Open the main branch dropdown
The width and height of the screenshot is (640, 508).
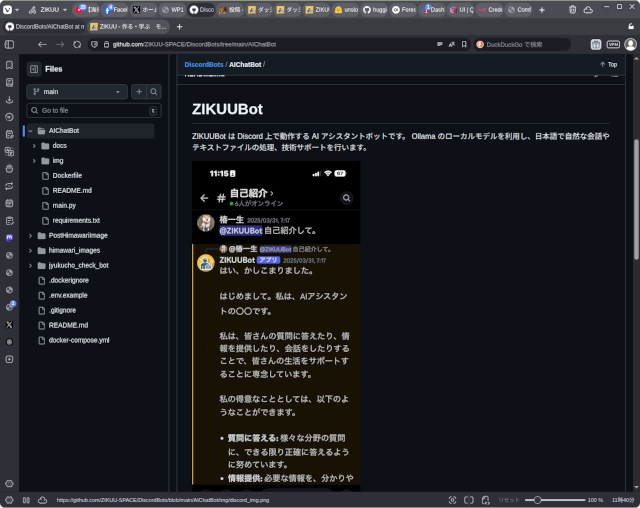tap(77, 92)
